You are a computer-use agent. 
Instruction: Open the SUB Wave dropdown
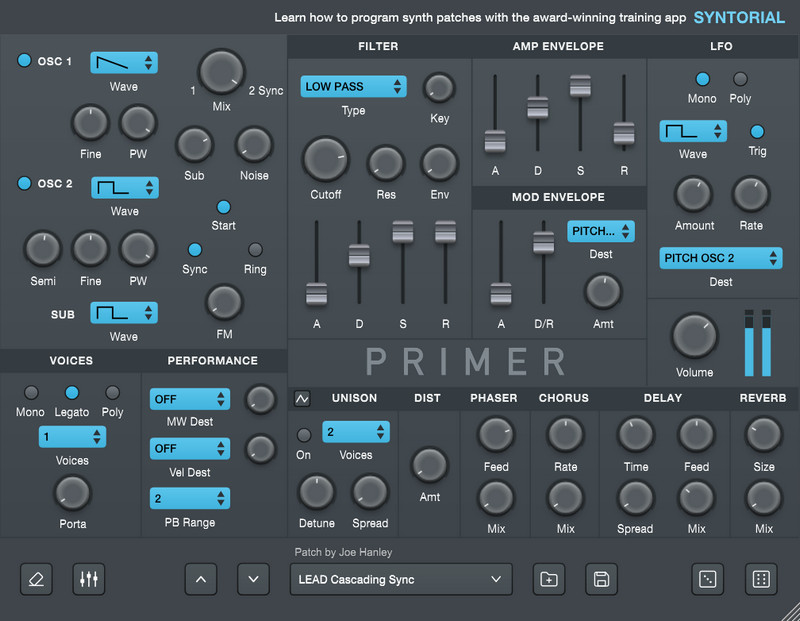[124, 313]
